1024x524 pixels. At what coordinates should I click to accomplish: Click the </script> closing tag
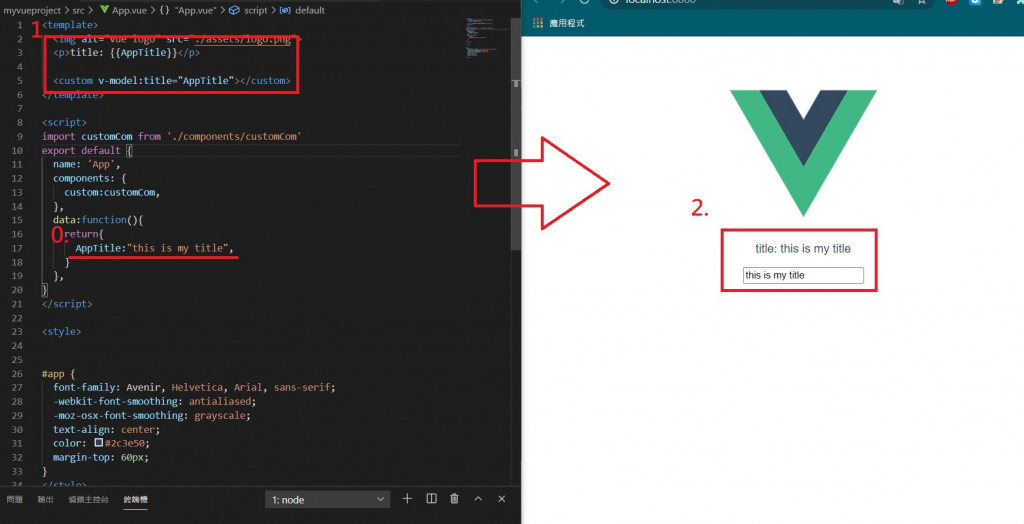pos(67,304)
